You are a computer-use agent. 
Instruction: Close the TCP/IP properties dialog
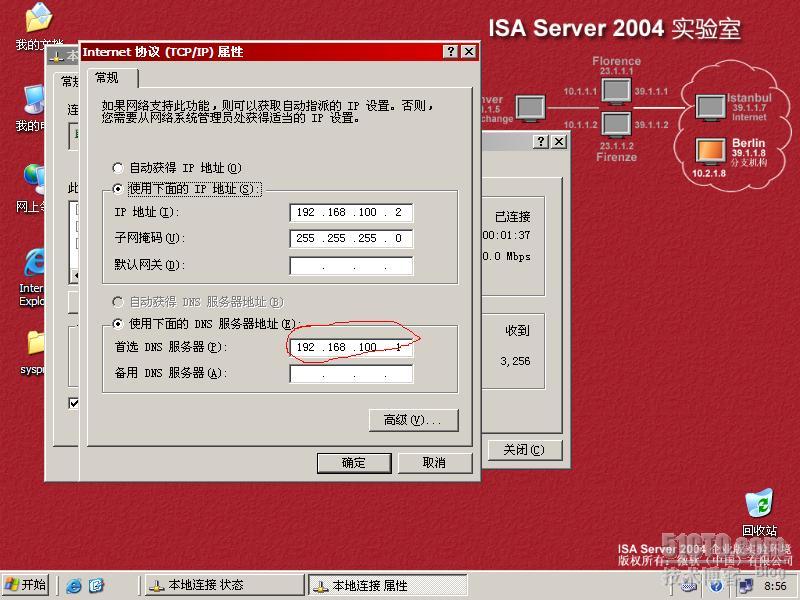click(469, 52)
